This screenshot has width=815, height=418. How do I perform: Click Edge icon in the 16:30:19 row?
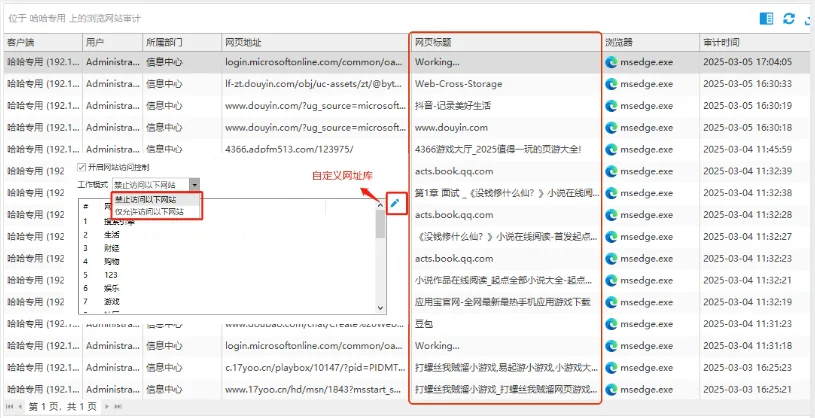611,106
